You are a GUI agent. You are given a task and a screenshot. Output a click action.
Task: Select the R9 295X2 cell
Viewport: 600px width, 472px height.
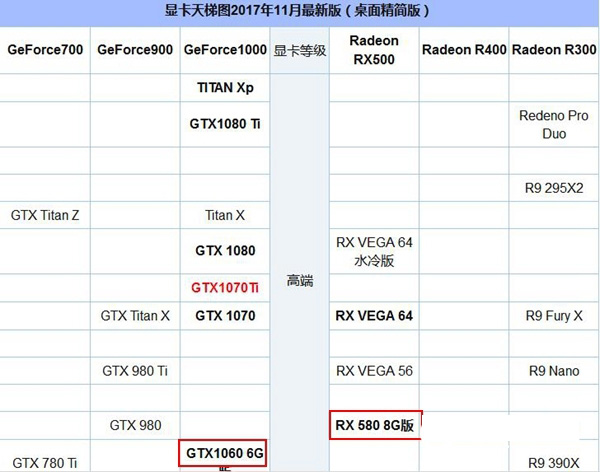coord(554,188)
